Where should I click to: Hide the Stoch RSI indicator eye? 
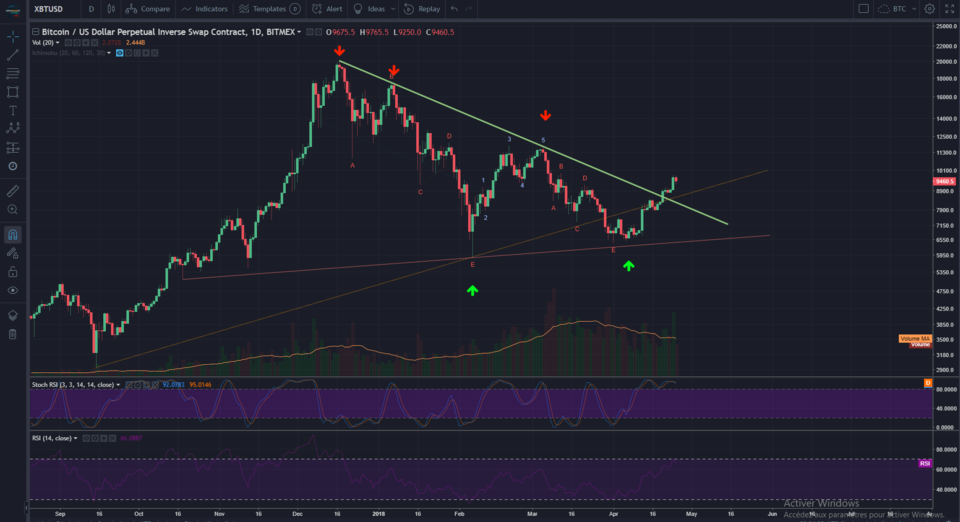point(130,385)
